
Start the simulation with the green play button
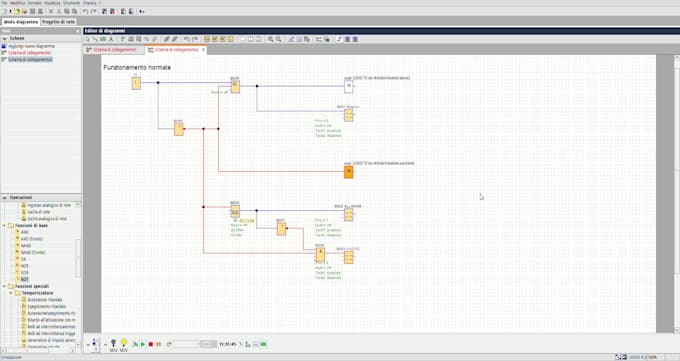click(x=143, y=344)
